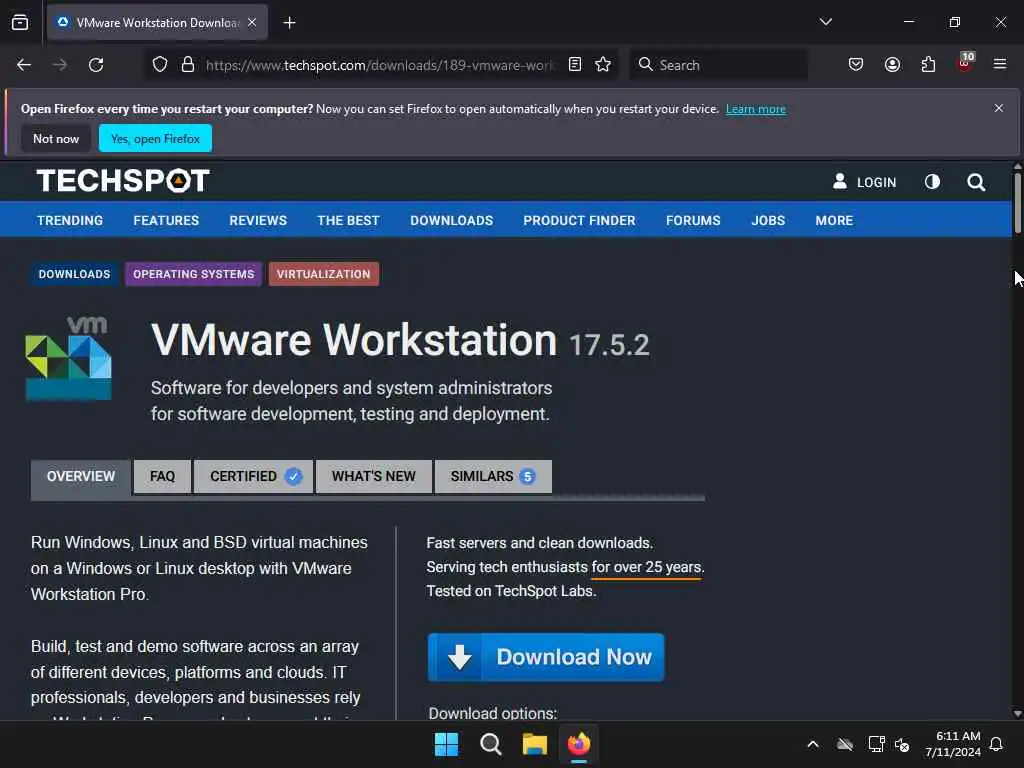
Task: Open taskbar Search icon
Action: point(490,744)
